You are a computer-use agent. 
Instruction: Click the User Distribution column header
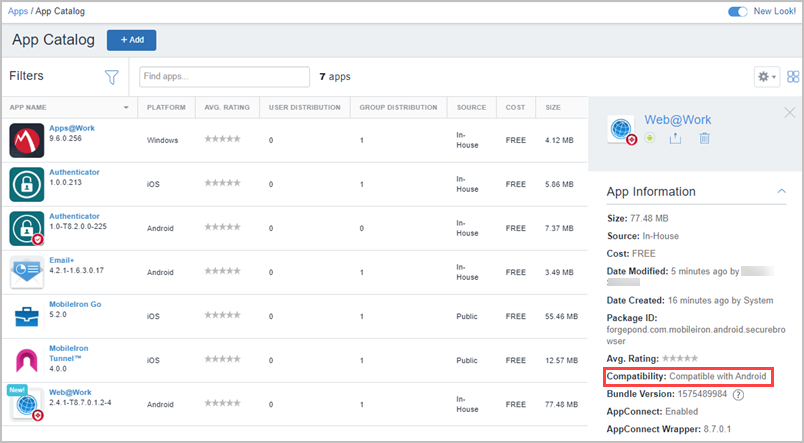click(x=305, y=108)
